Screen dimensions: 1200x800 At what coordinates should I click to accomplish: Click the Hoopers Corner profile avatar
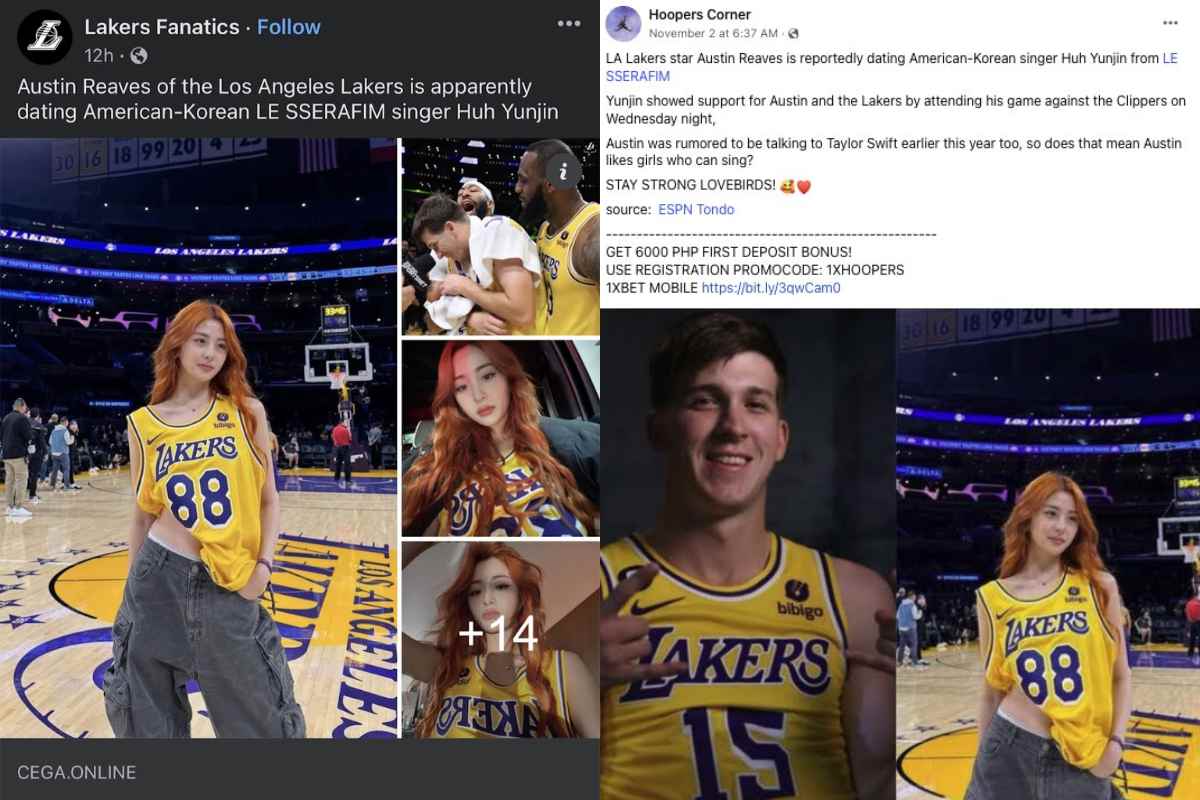[x=623, y=24]
